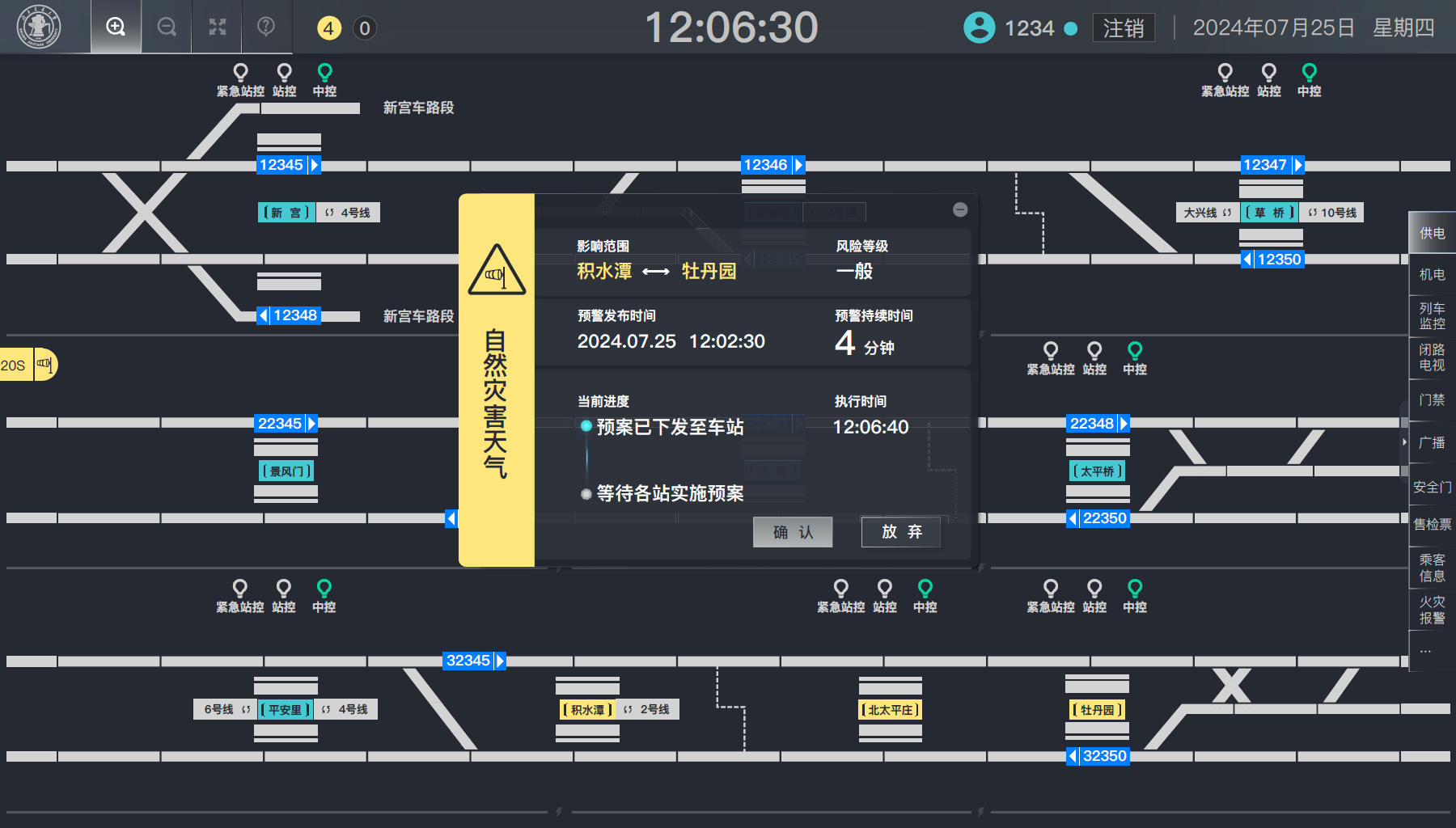Click the zoom in magnifier icon
This screenshot has height=828, width=1456.
coord(116,27)
